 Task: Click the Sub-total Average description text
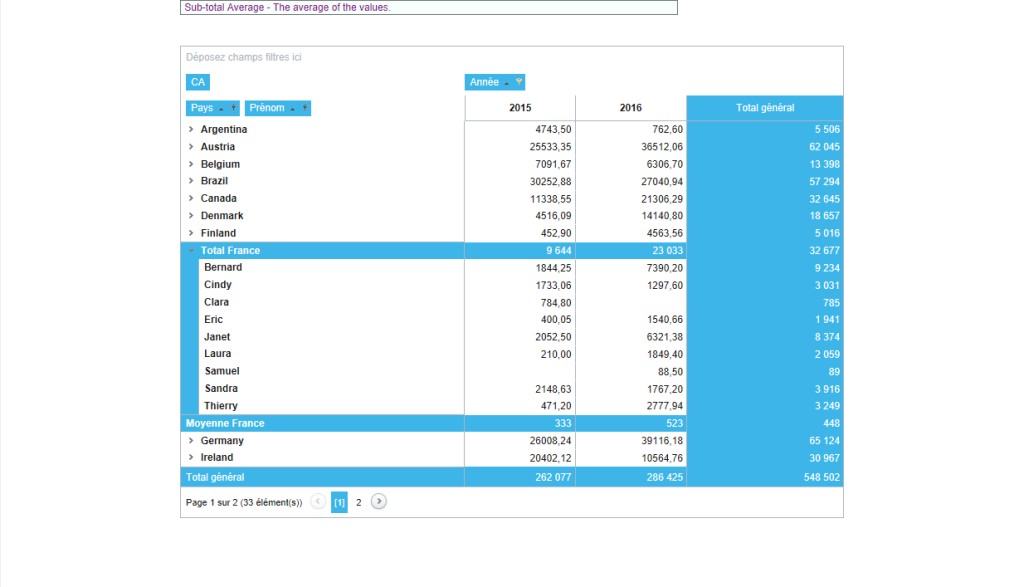pos(287,8)
